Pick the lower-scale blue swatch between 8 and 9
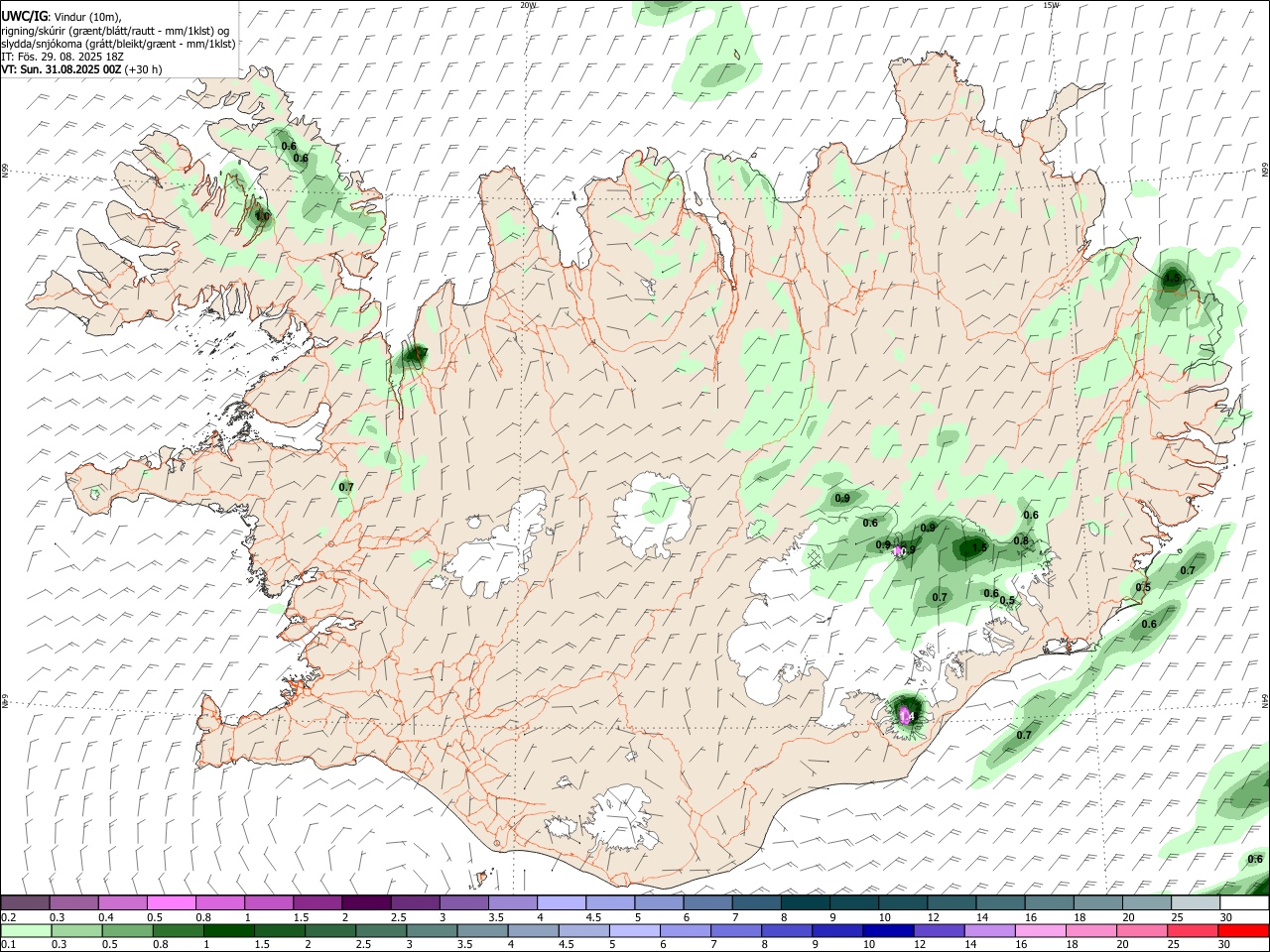The image size is (1270, 952). (786, 930)
